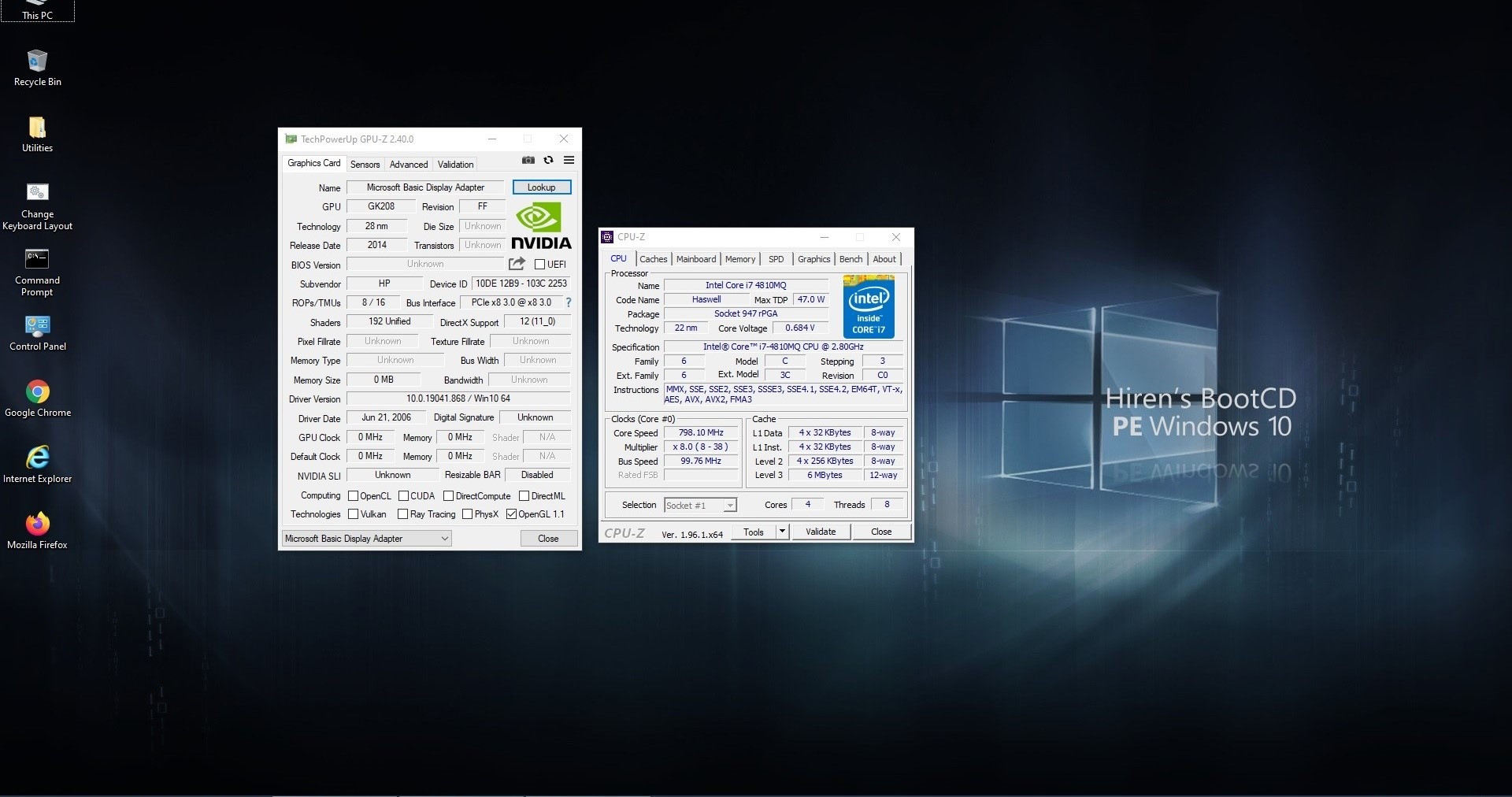Take a GPU-Z screenshot with camera icon
Screen dimensions: 1512x797
pos(528,160)
